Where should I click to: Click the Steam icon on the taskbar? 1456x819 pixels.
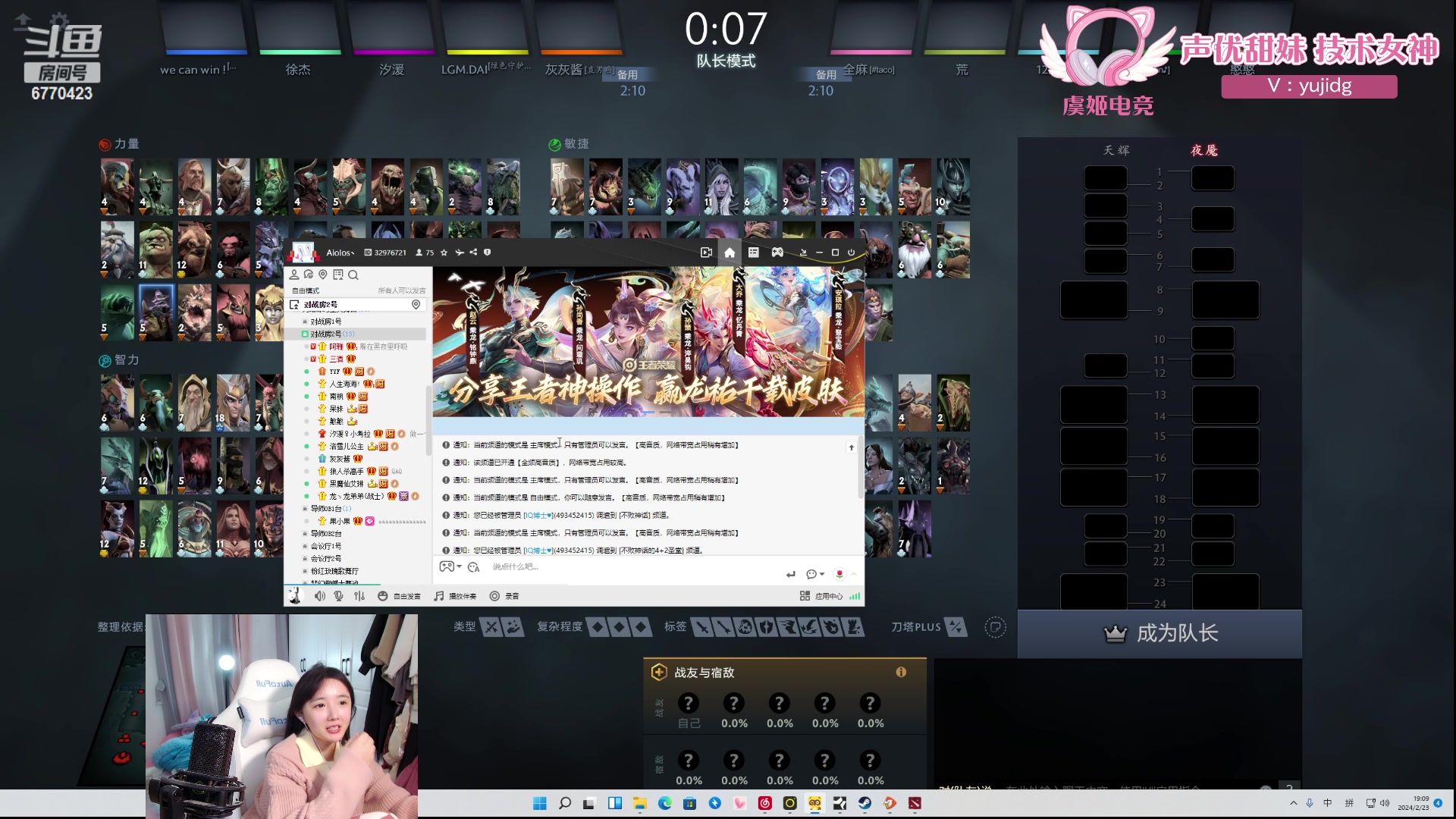pyautogui.click(x=864, y=803)
